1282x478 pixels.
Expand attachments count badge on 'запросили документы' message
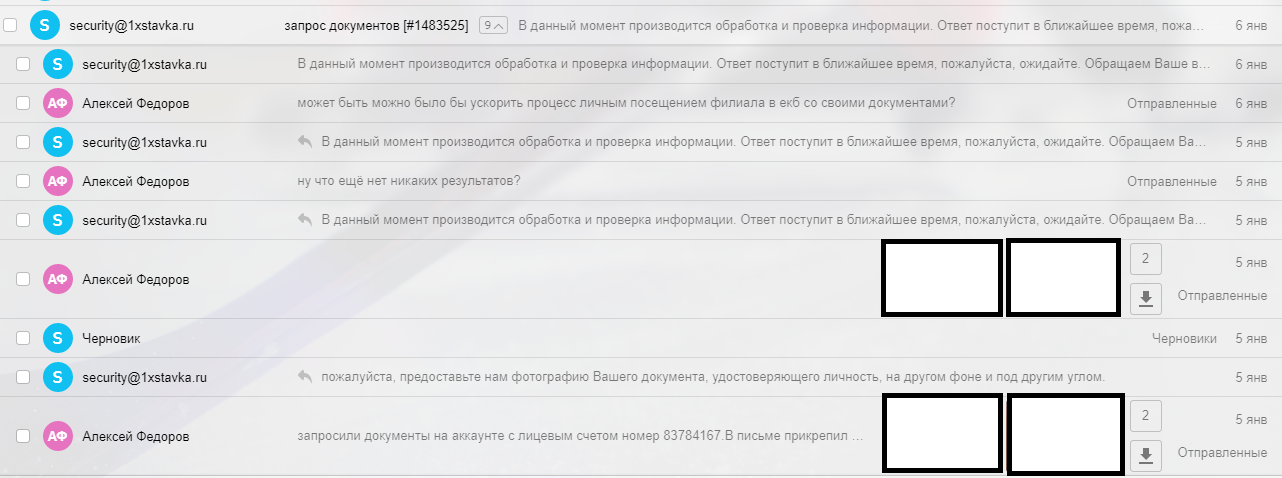[x=1145, y=416]
